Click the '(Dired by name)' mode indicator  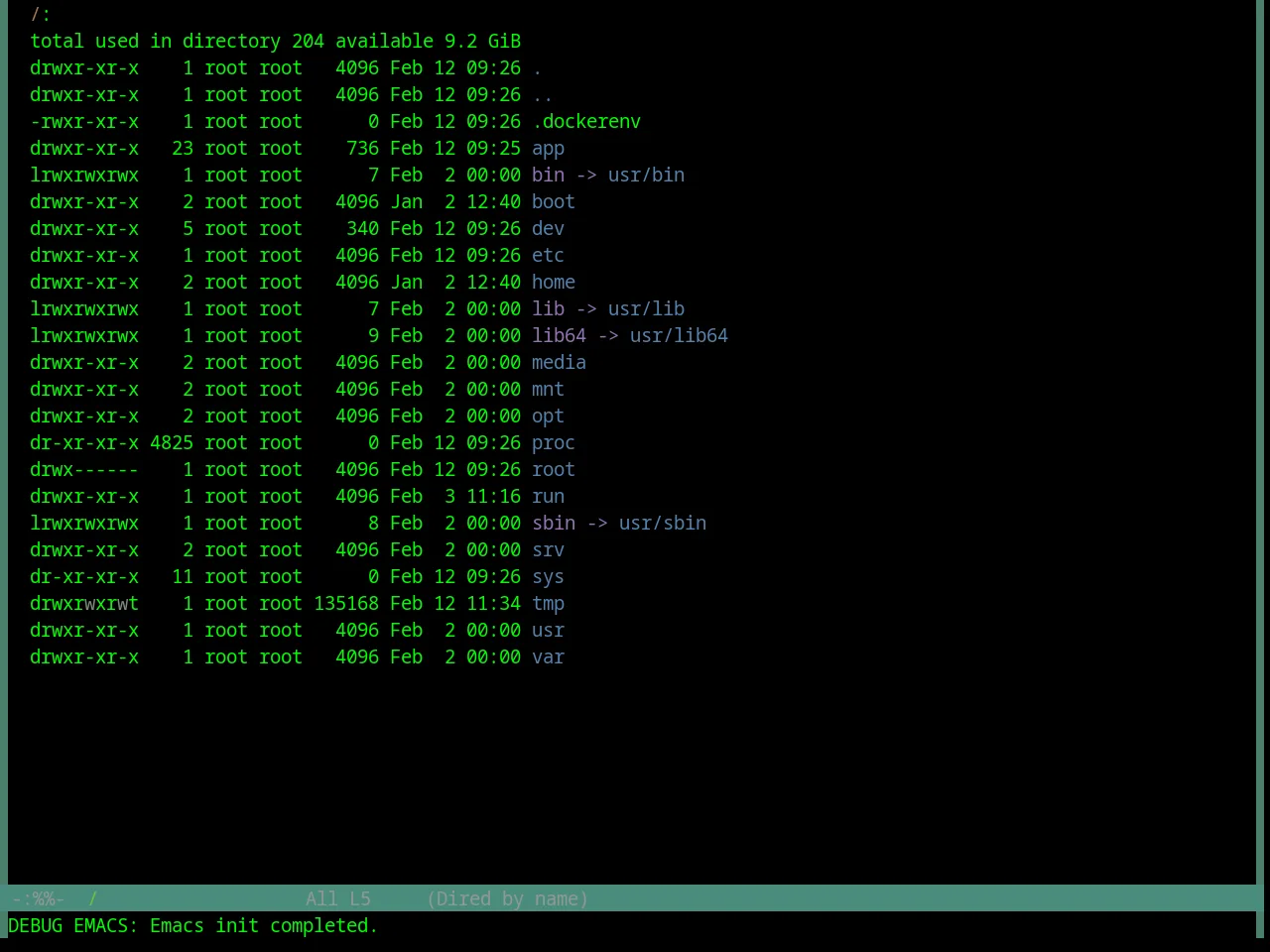tap(507, 899)
